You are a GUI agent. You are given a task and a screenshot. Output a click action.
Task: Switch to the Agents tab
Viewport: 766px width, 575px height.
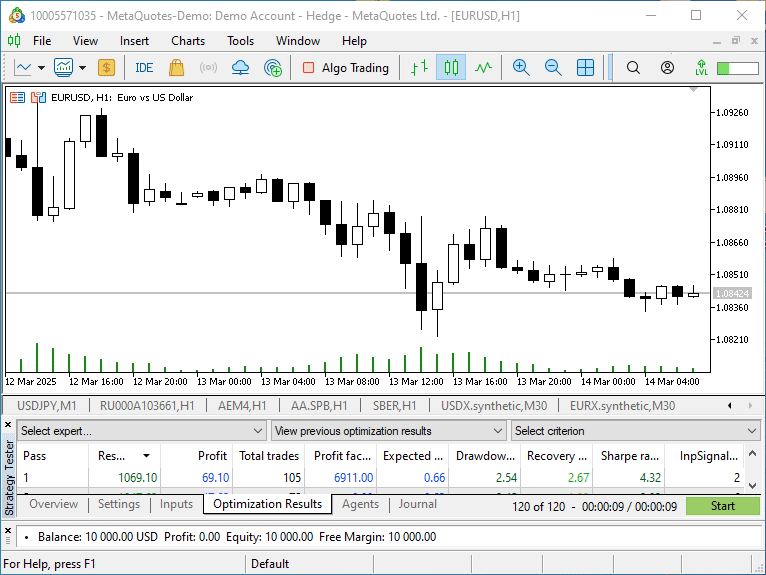[x=360, y=504]
